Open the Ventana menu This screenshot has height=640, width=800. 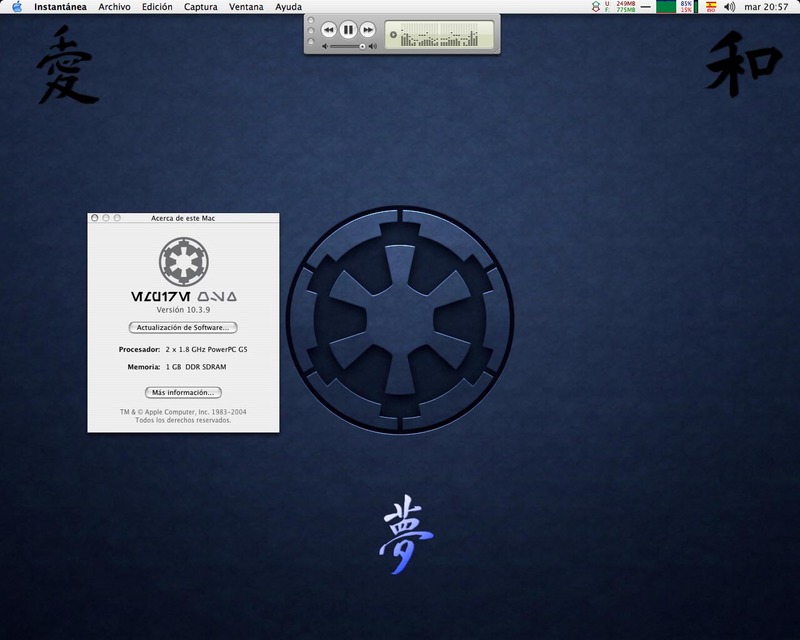[x=246, y=7]
